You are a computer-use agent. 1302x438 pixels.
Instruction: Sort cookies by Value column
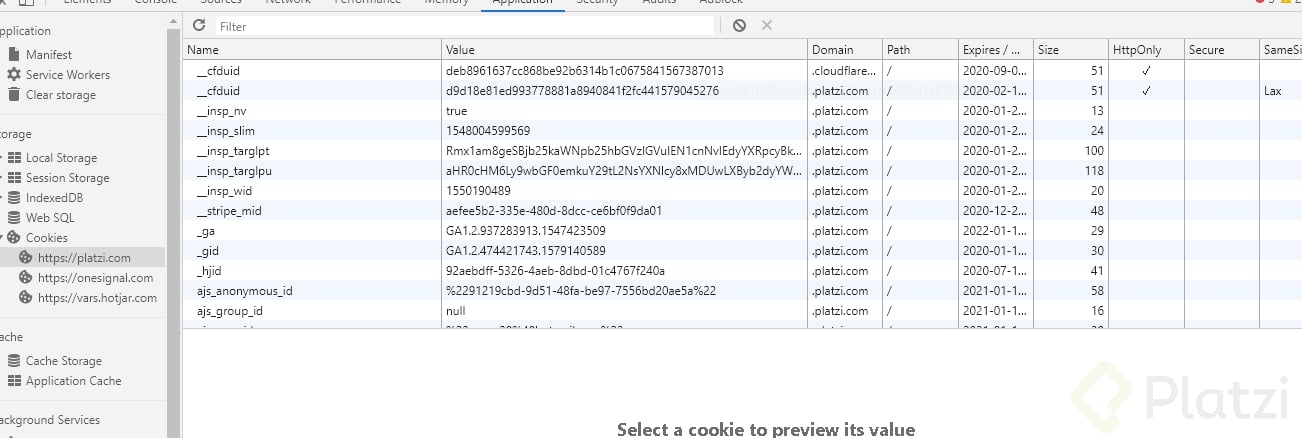click(624, 50)
